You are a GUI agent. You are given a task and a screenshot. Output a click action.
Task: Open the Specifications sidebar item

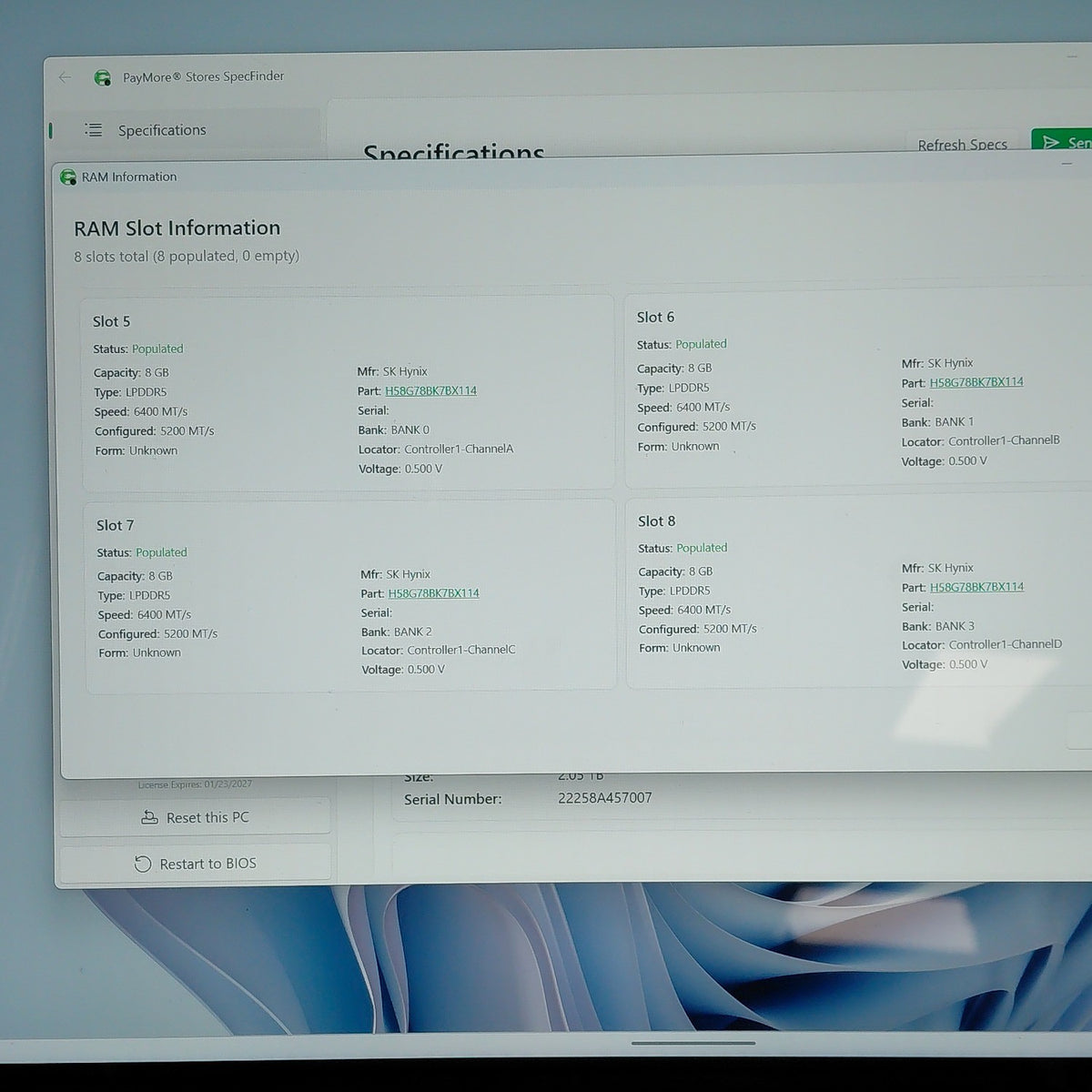(187, 130)
